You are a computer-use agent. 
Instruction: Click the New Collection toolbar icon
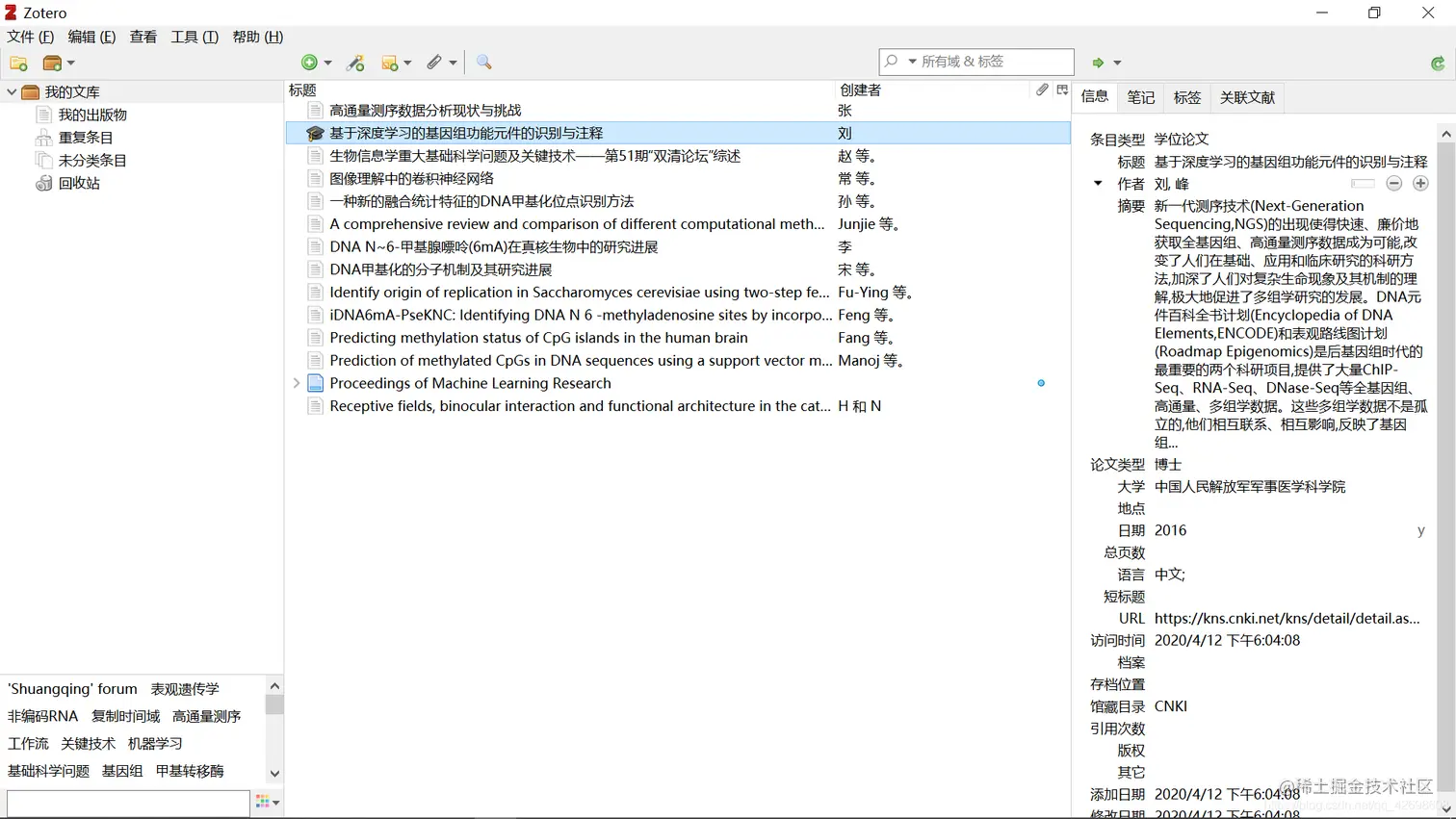point(18,64)
